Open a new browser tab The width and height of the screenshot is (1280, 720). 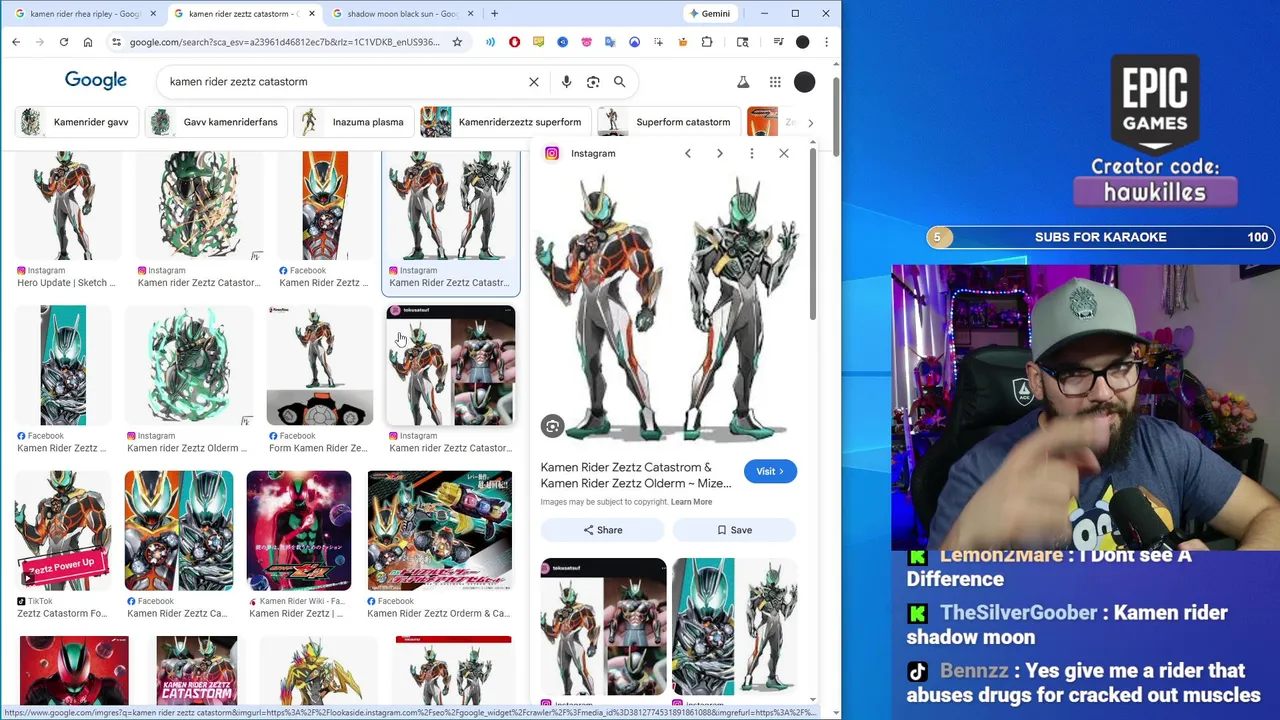point(494,14)
